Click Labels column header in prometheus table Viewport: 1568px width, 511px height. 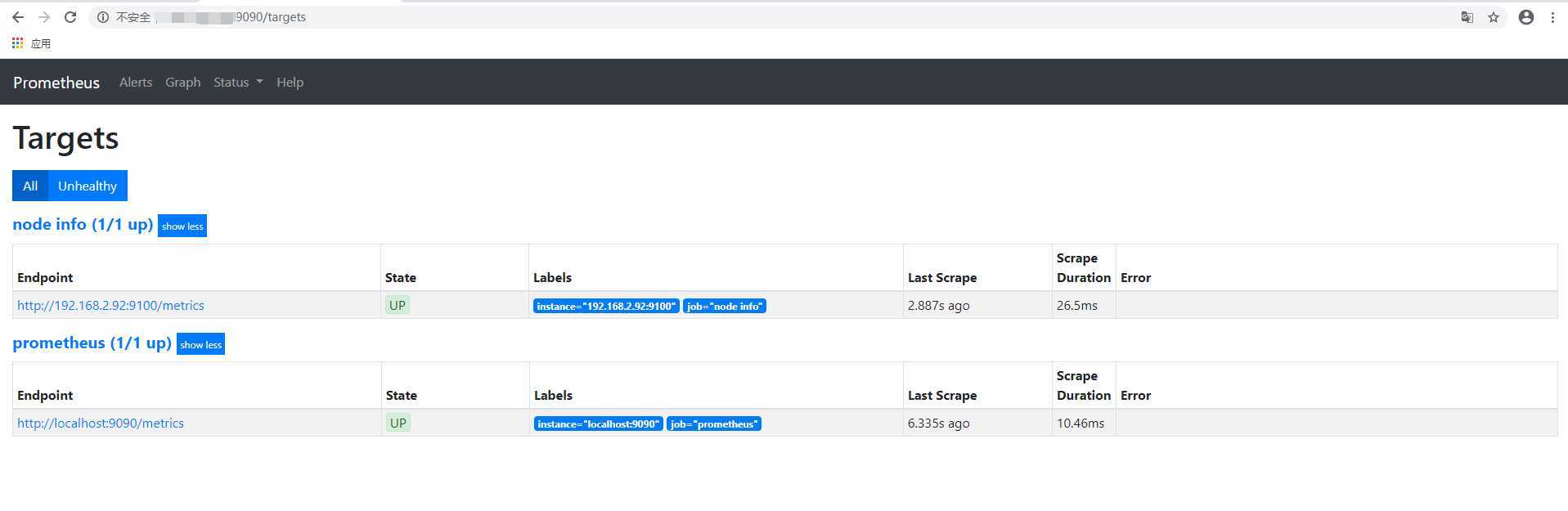click(x=553, y=396)
